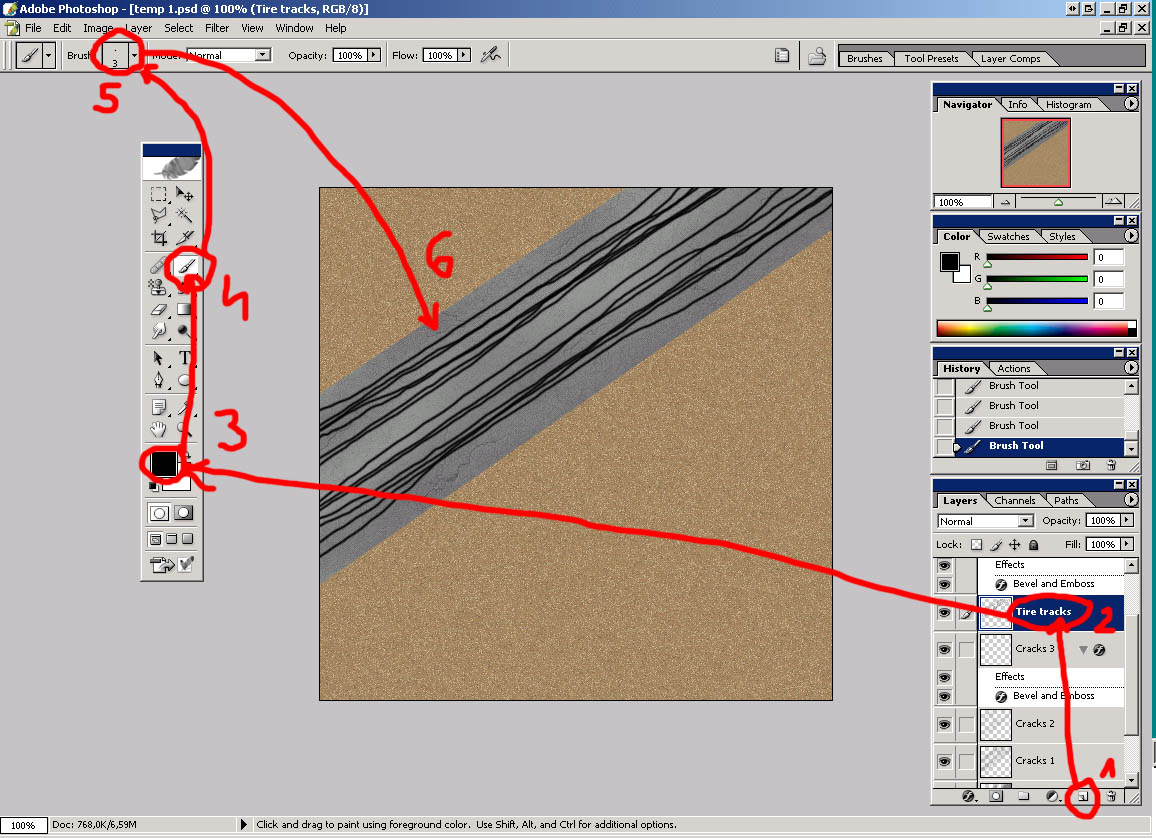This screenshot has height=838, width=1156.
Task: Click the black foreground color swatch
Action: pyautogui.click(x=163, y=463)
